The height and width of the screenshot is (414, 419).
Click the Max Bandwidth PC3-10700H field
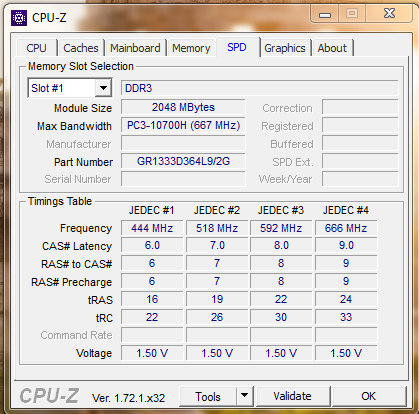pos(183,125)
